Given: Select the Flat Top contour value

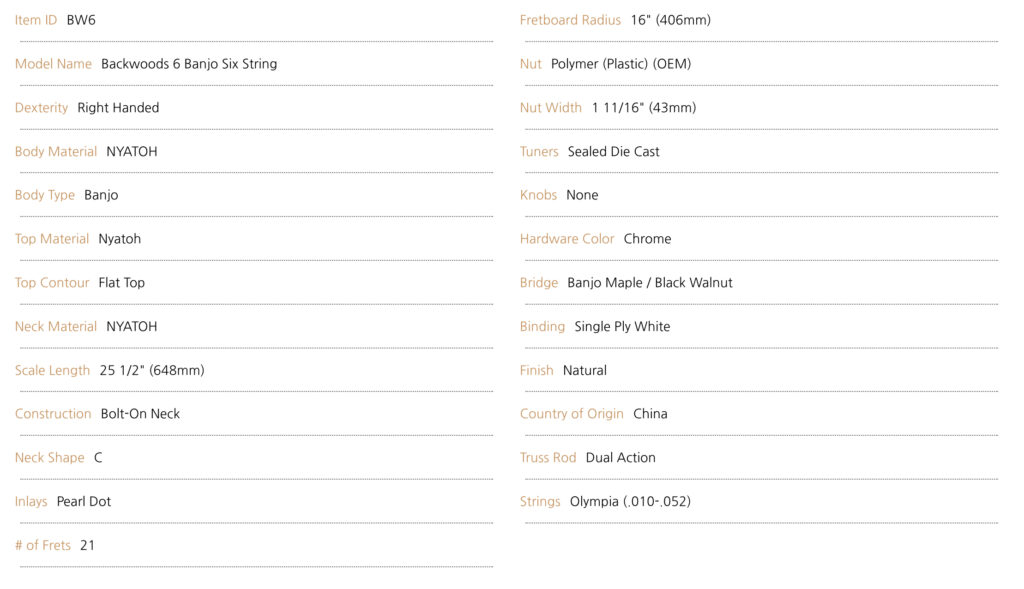Looking at the screenshot, I should point(121,283).
